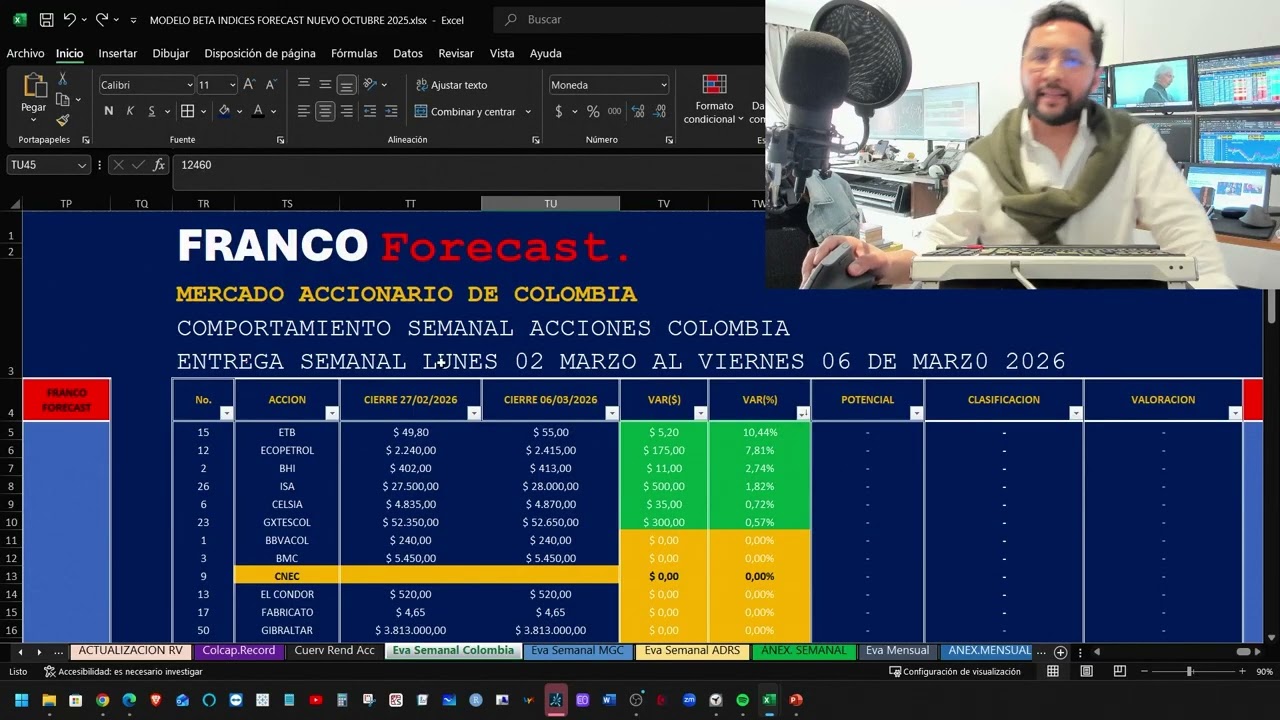Open the Alineación dialog launcher

coord(535,140)
